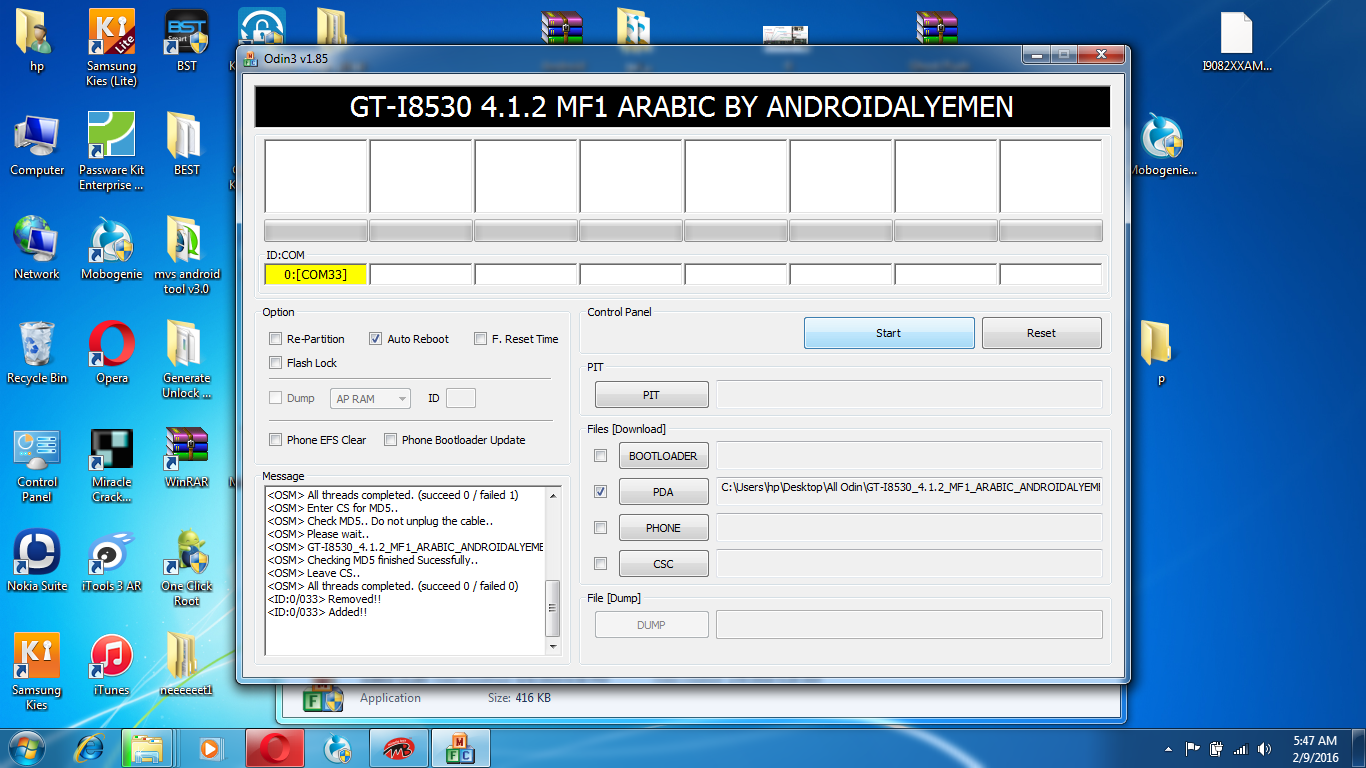Open Internet Explorer from taskbar

pyautogui.click(x=90, y=748)
